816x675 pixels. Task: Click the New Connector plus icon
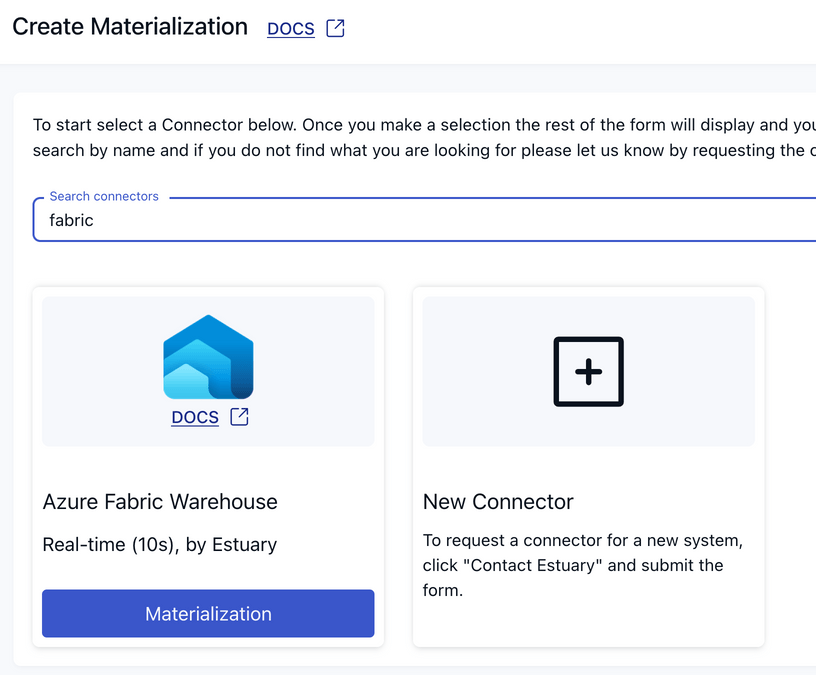click(x=588, y=372)
